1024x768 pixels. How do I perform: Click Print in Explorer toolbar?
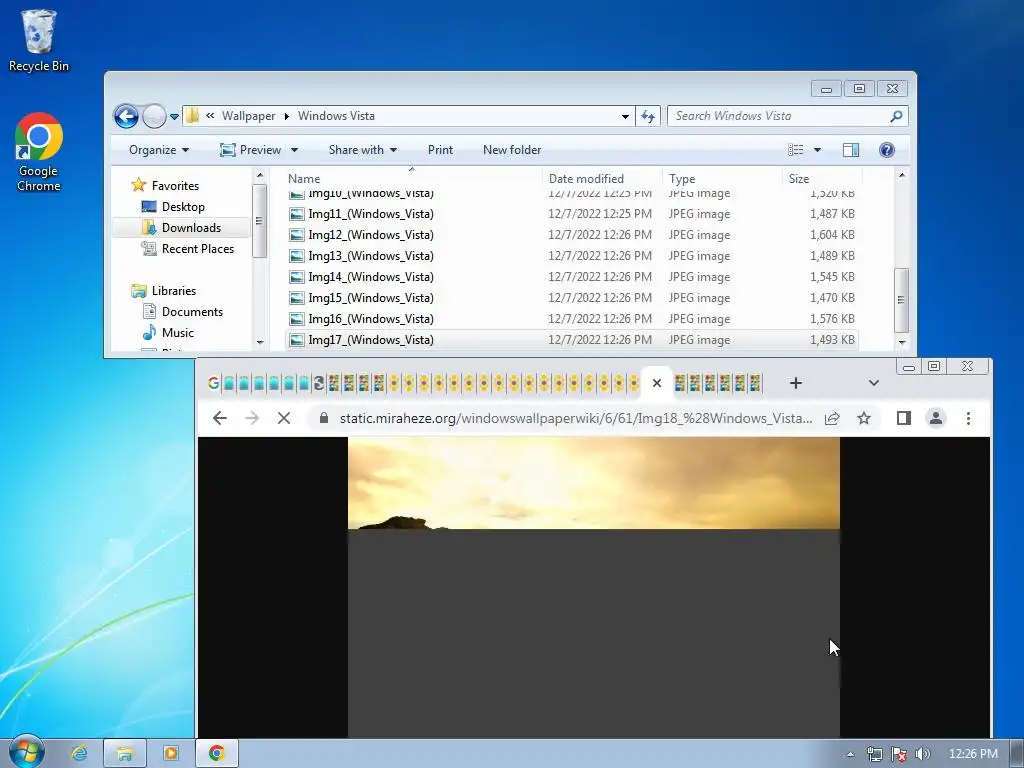(440, 150)
